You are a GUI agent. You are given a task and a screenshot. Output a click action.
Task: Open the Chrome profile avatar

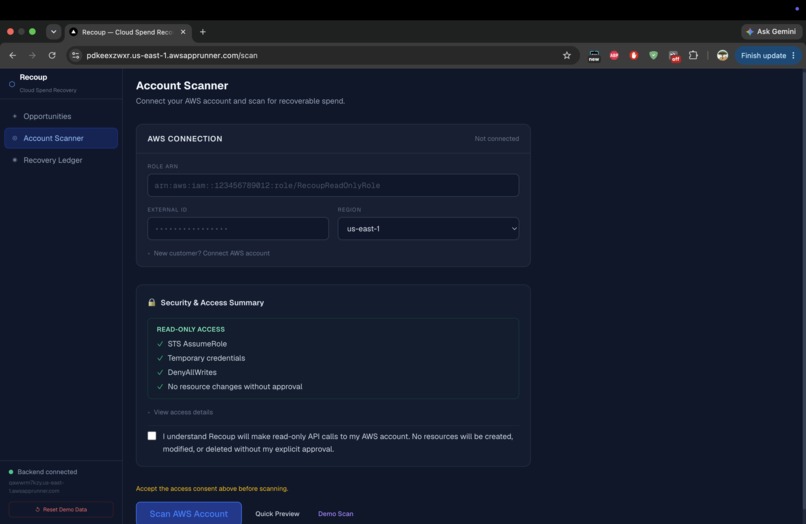click(x=722, y=56)
